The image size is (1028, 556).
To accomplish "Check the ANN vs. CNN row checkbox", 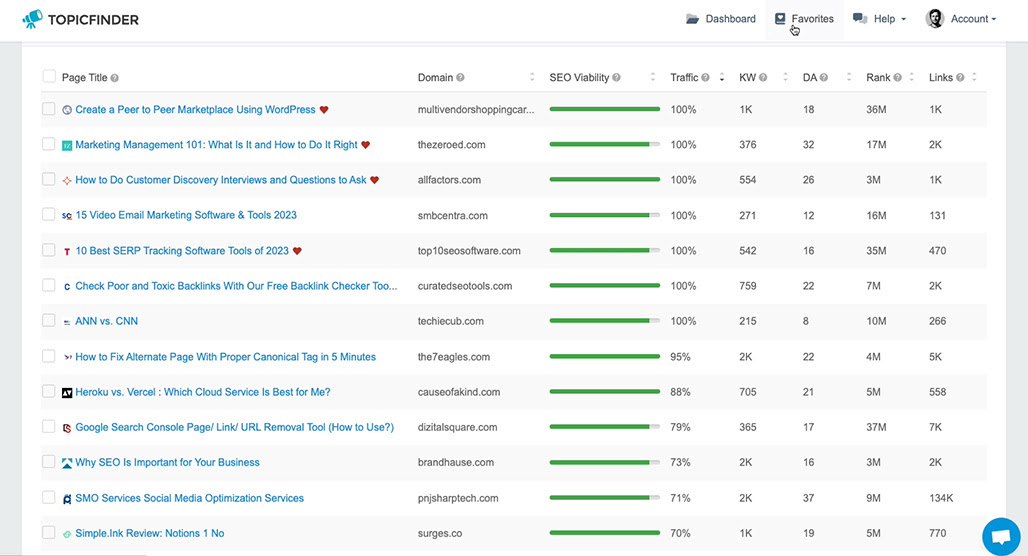I will [49, 321].
